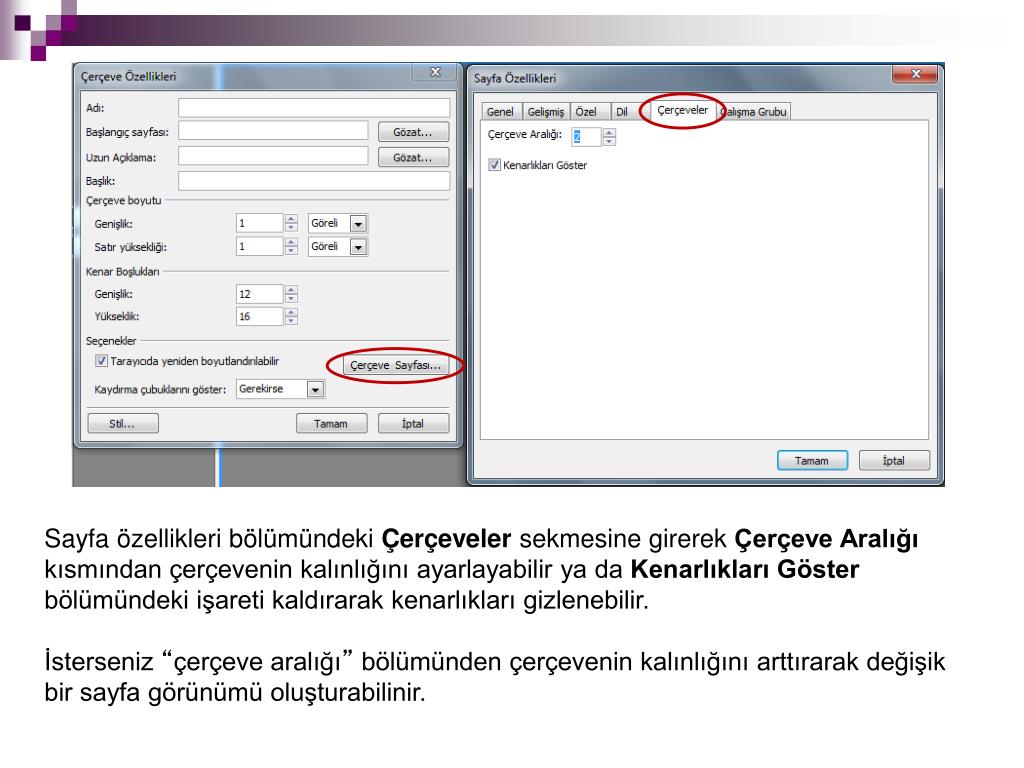Click the Stil button
The image size is (1024, 768).
[123, 424]
